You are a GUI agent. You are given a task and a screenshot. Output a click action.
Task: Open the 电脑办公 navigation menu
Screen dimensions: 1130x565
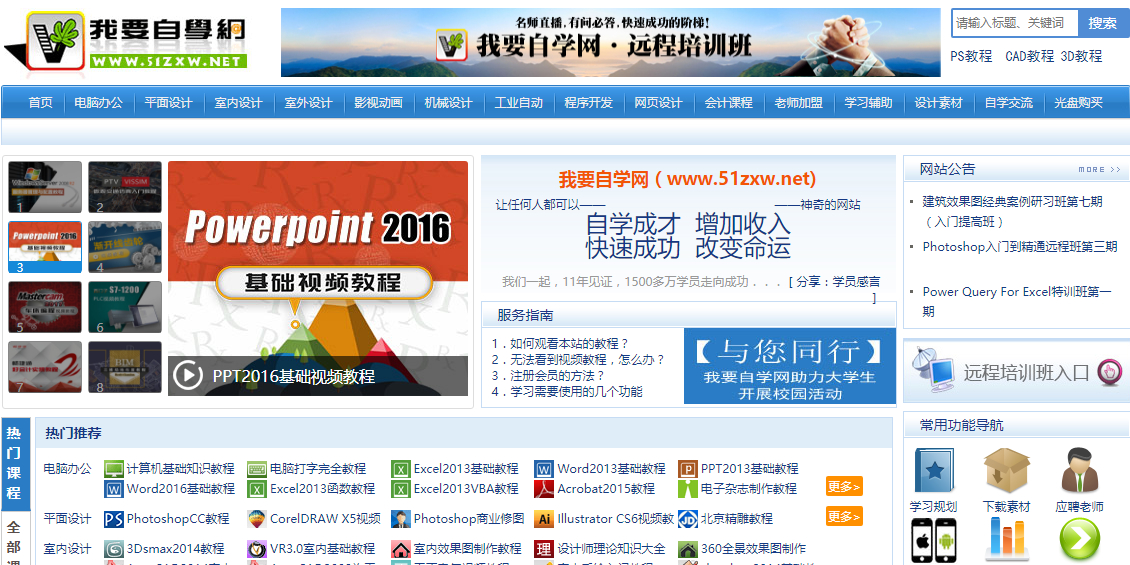(x=99, y=102)
